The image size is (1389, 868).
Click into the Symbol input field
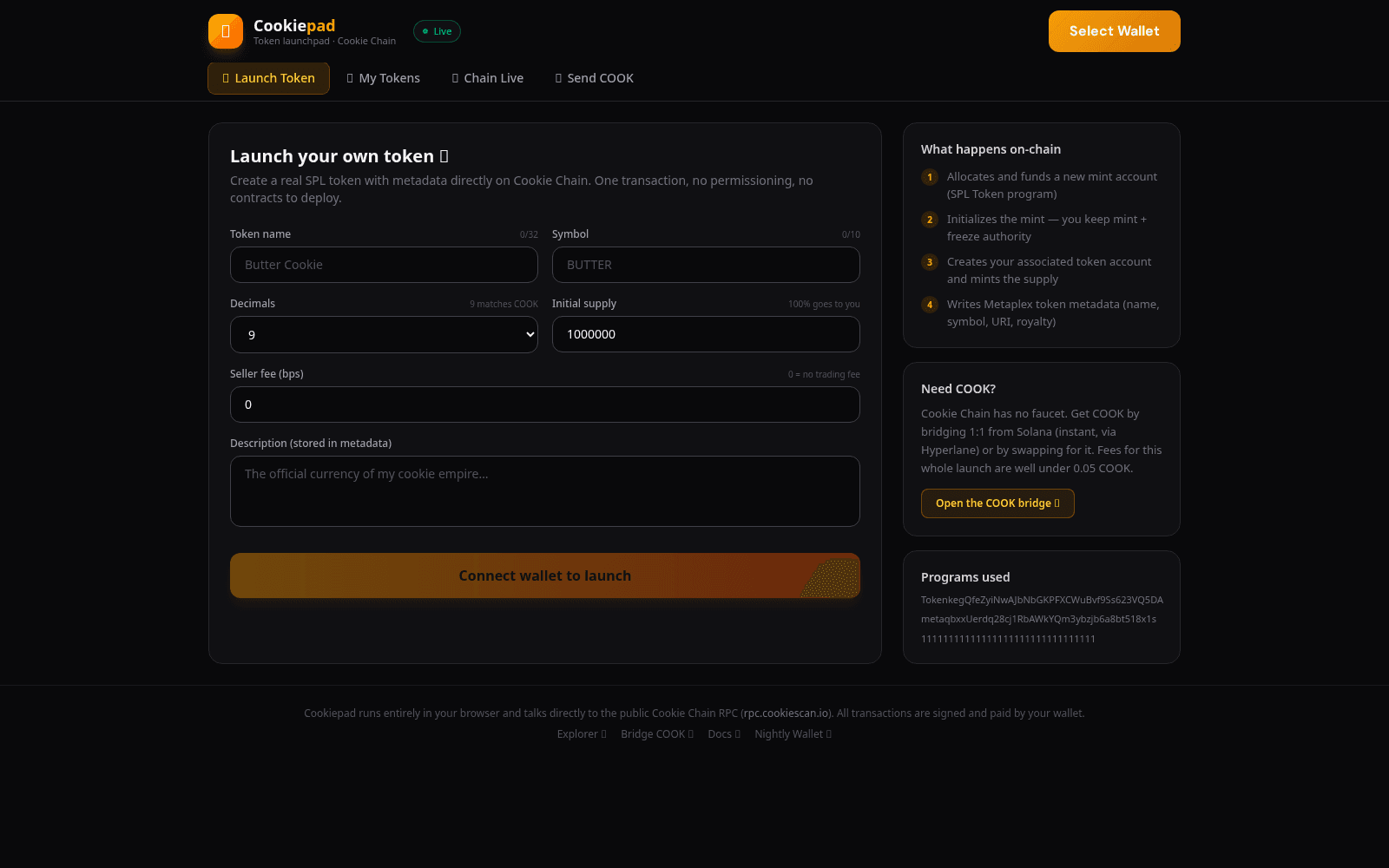pyautogui.click(x=706, y=265)
